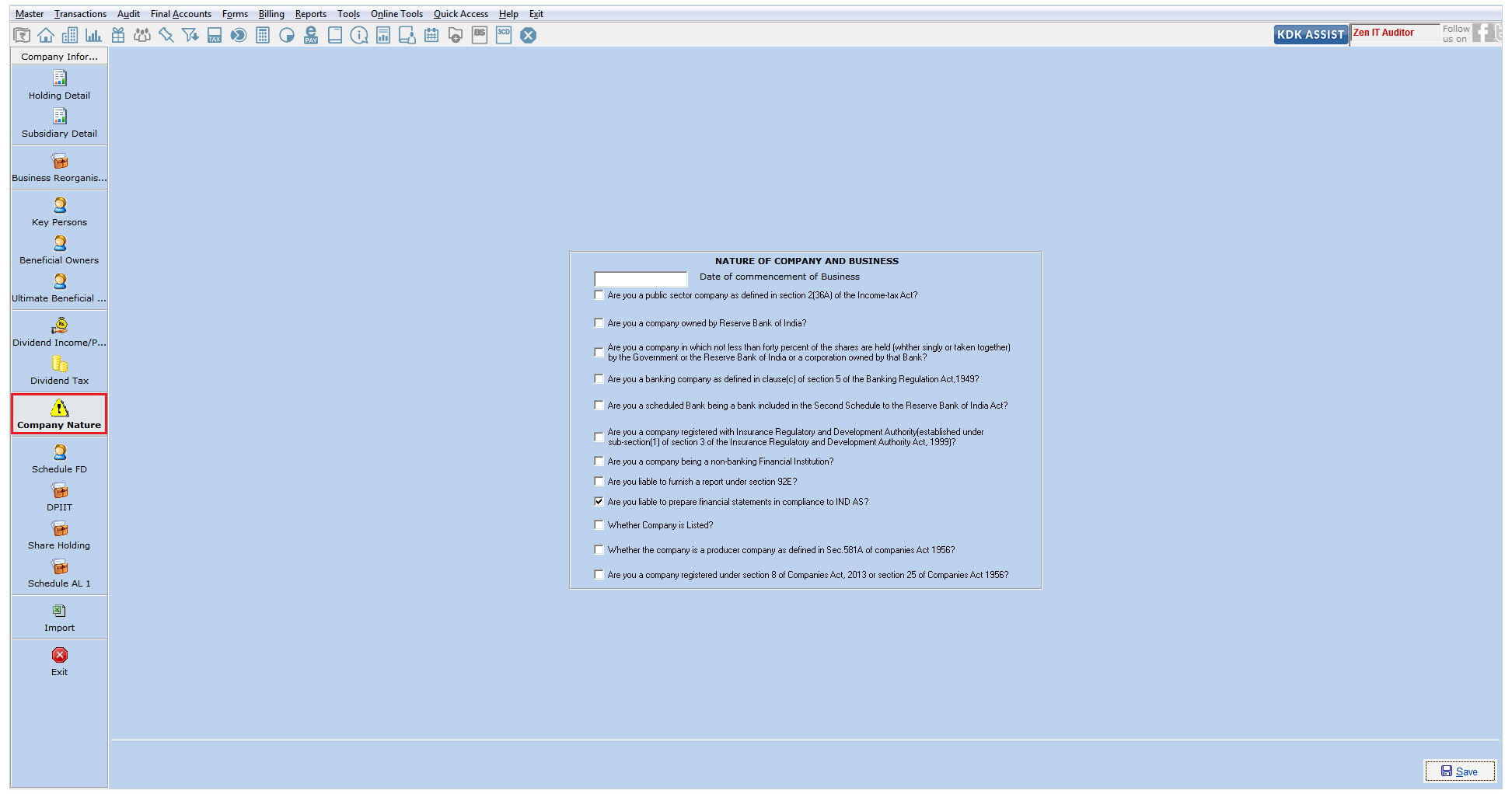Open the Final Accounts menu
This screenshot has height=794, width=1512.
(x=181, y=14)
